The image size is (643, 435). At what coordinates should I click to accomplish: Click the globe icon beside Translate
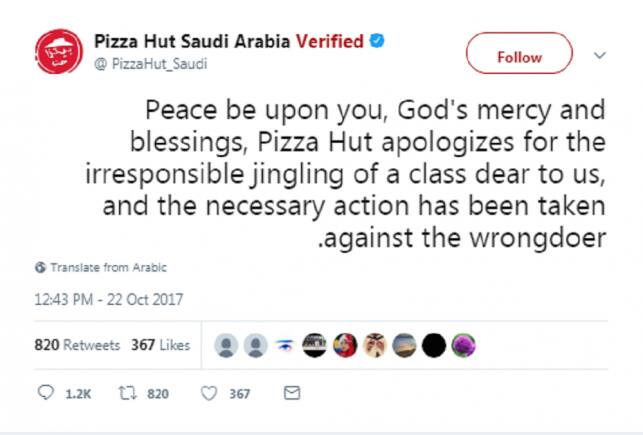(x=40, y=268)
